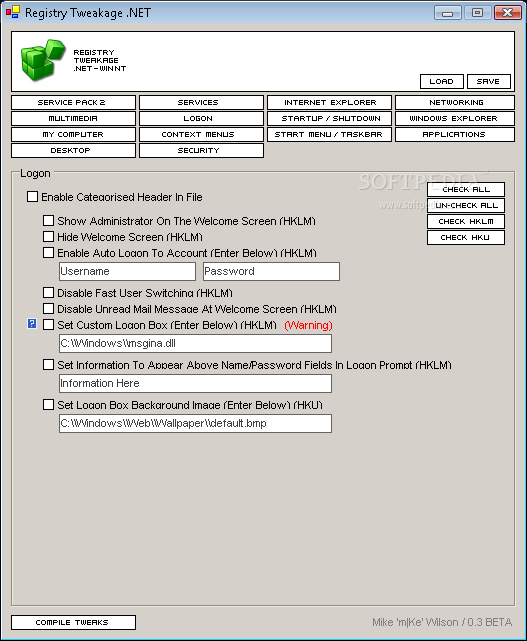The height and width of the screenshot is (641, 527).
Task: Click the green Registry Tweakage cube logo
Action: (43, 60)
